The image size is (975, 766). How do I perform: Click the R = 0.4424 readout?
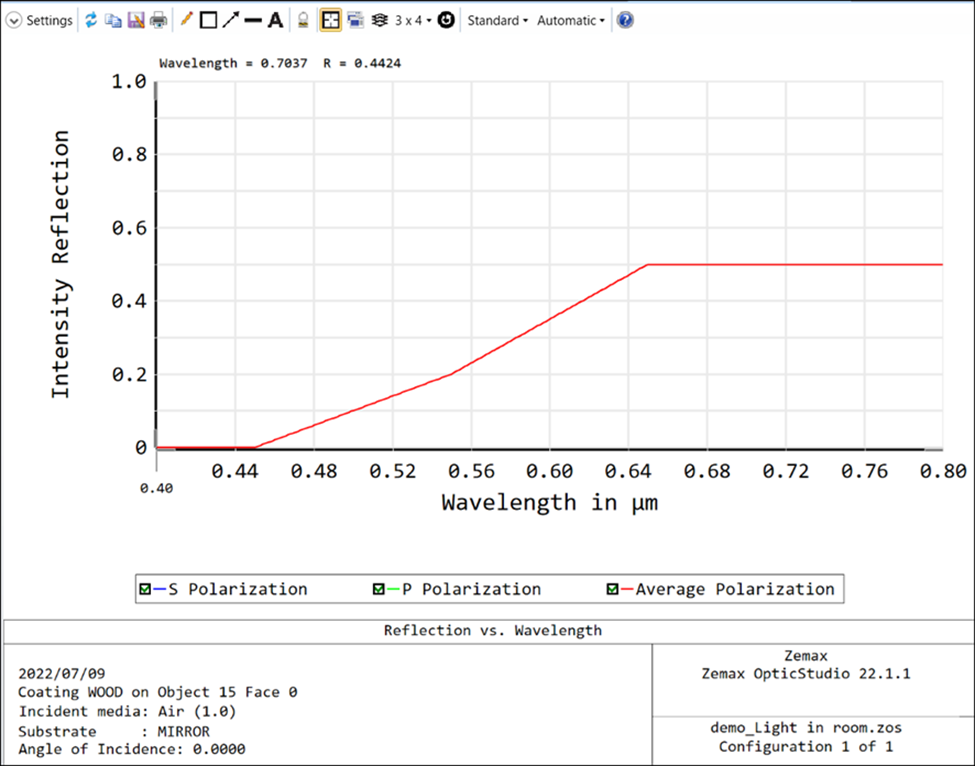362,63
